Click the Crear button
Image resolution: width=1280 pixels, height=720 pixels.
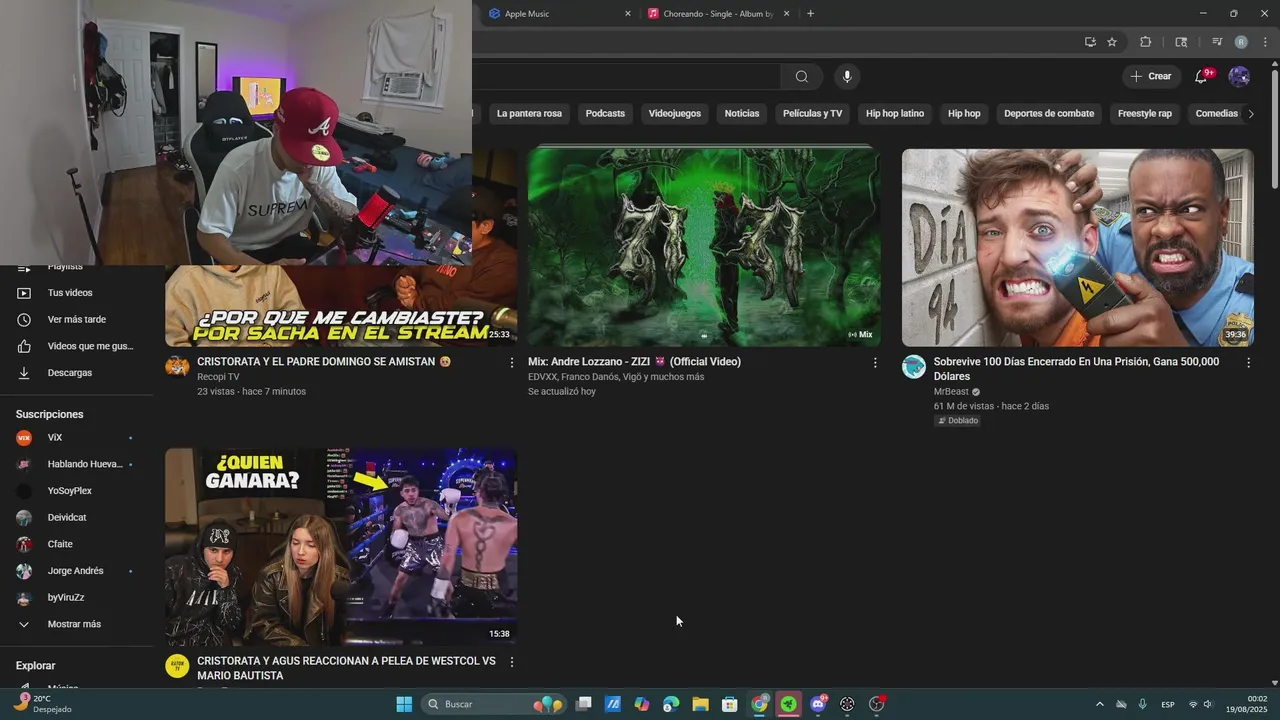pos(1150,77)
